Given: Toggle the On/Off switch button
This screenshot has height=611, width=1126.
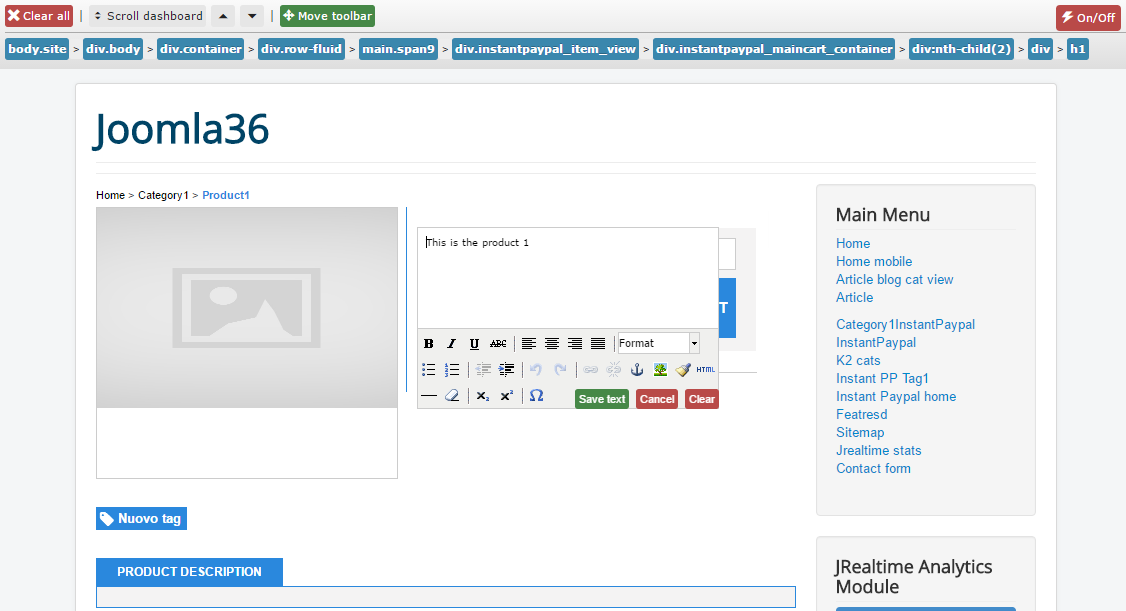Looking at the screenshot, I should [1088, 17].
